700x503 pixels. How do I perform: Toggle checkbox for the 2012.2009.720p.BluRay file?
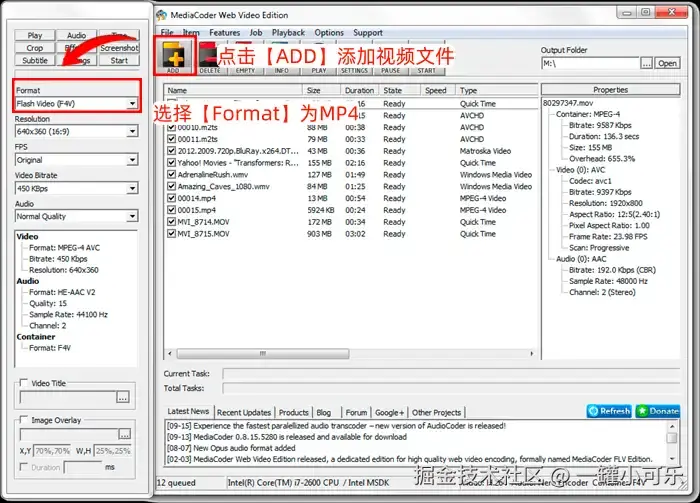pyautogui.click(x=171, y=151)
